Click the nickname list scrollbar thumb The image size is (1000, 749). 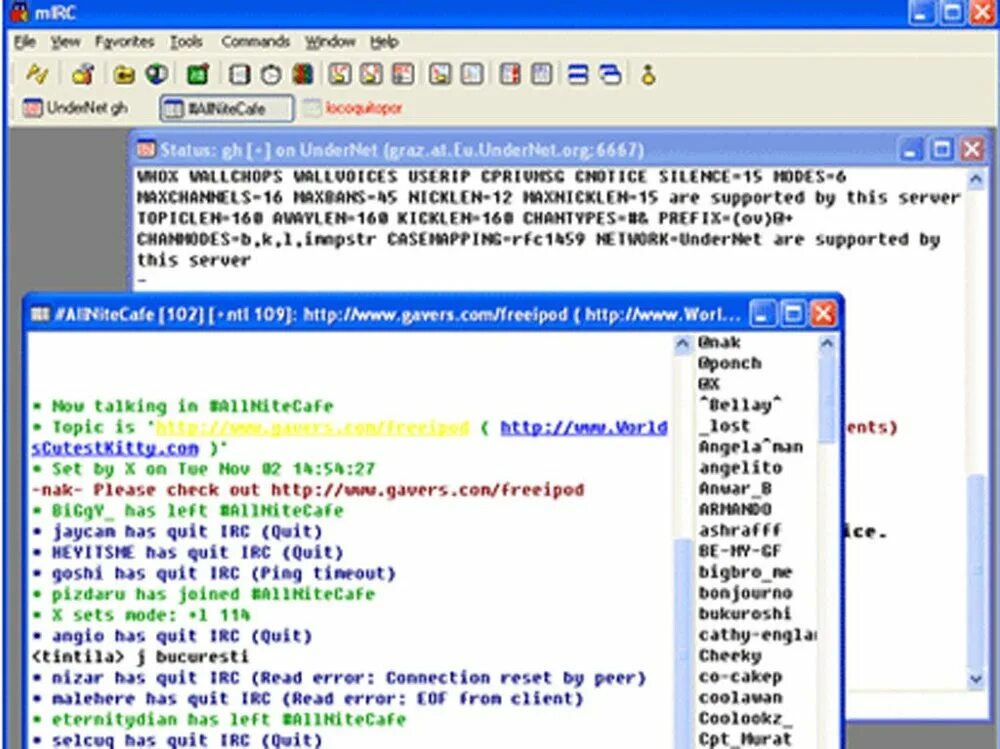coord(827,398)
